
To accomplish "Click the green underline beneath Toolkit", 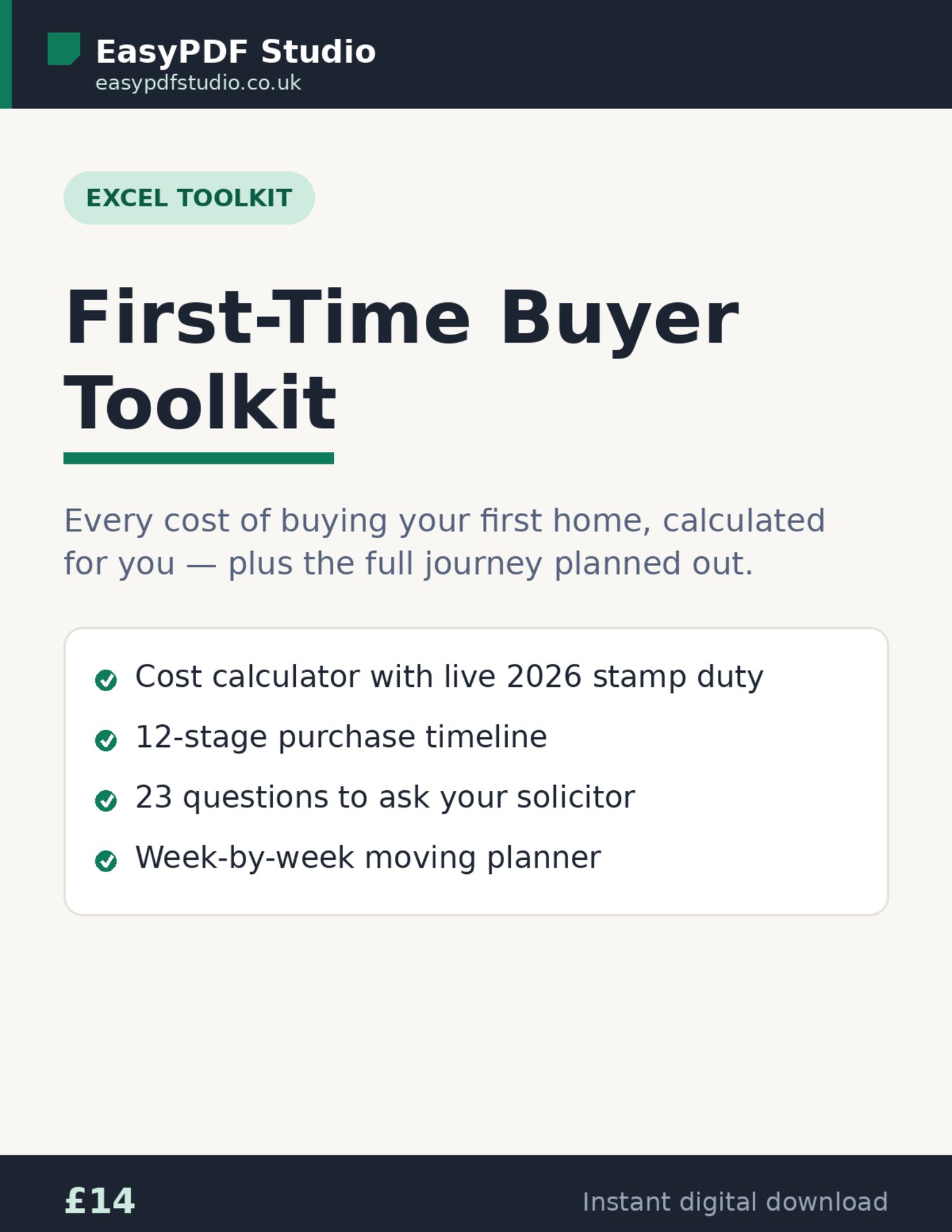I will coord(199,458).
